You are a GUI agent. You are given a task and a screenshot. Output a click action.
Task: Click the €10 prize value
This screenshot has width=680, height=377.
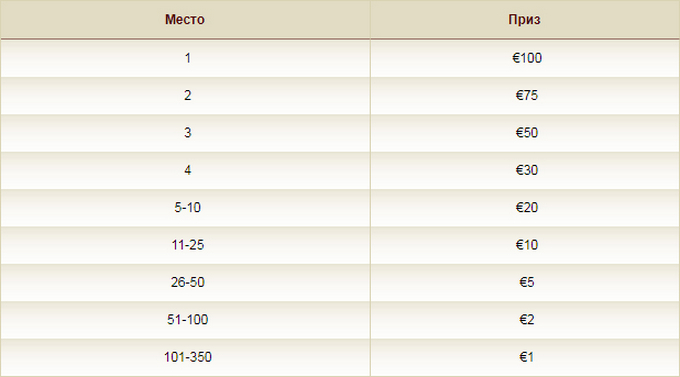[x=526, y=245]
